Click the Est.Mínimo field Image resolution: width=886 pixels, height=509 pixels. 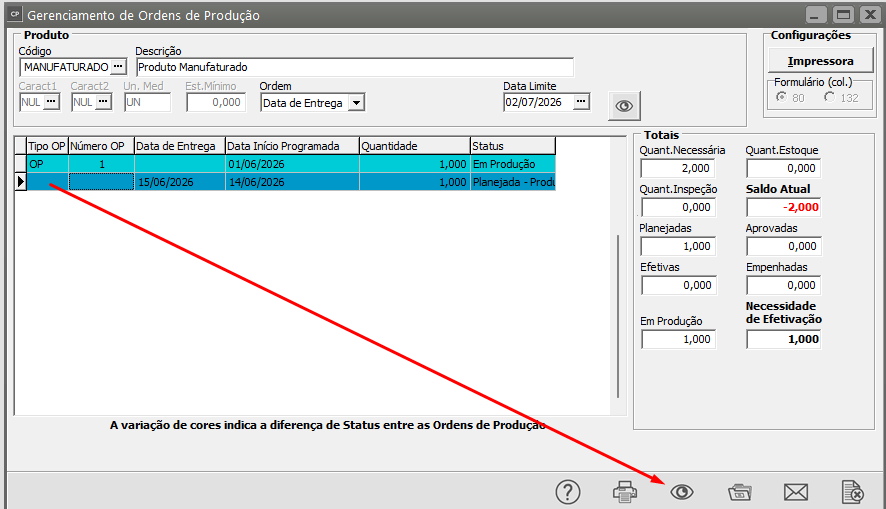[x=216, y=102]
